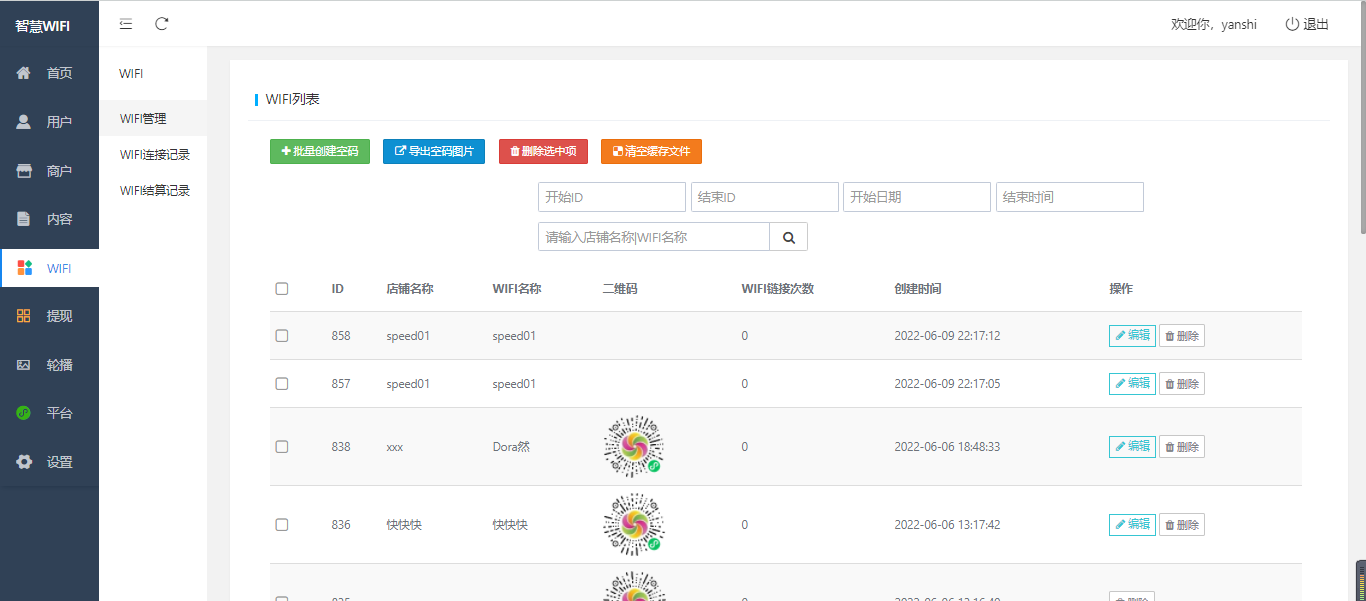The height and width of the screenshot is (601, 1366).
Task: Click 删除 for row 858
Action: tap(1182, 336)
